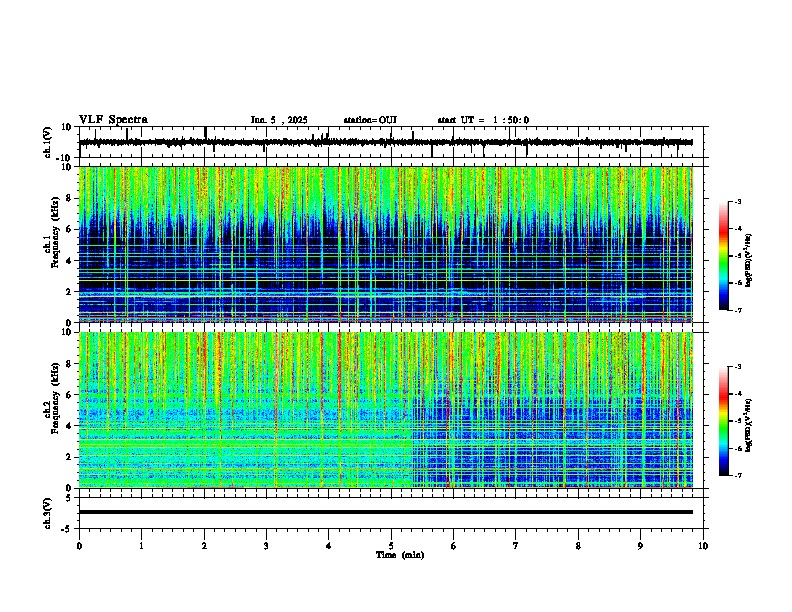
Task: Click time axis tick label 3
Action: pos(266,546)
